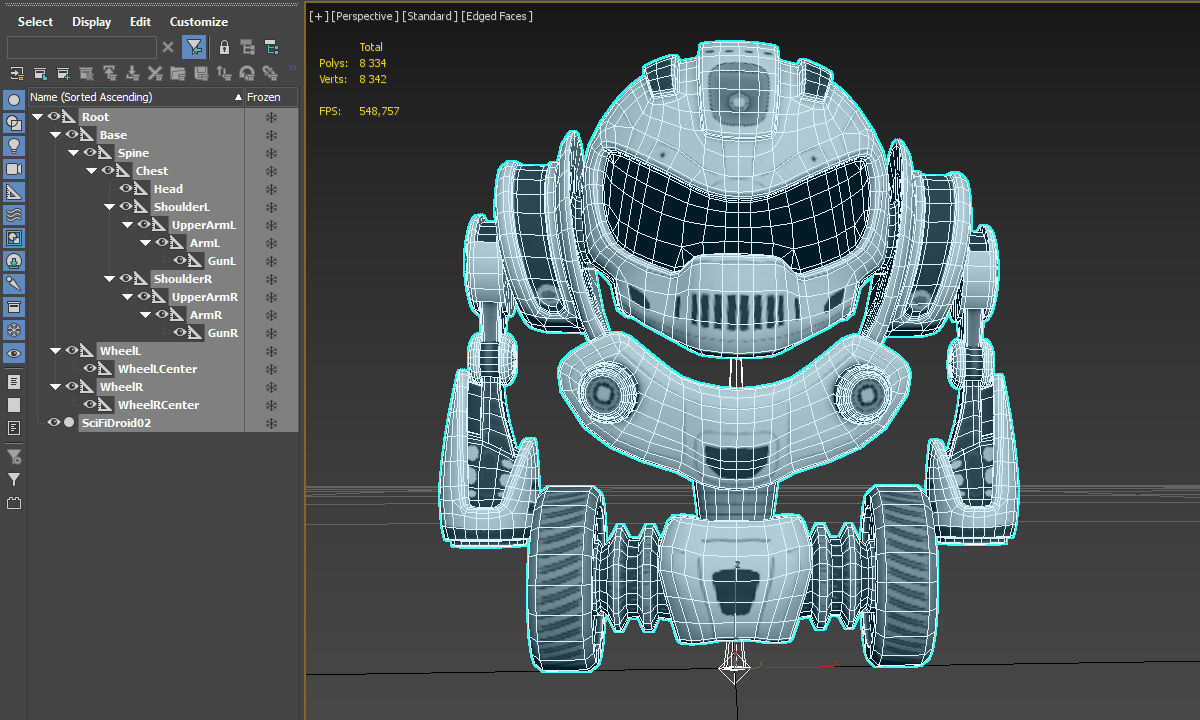
Task: Toggle the Display Cameras filter icon
Action: [x=14, y=169]
